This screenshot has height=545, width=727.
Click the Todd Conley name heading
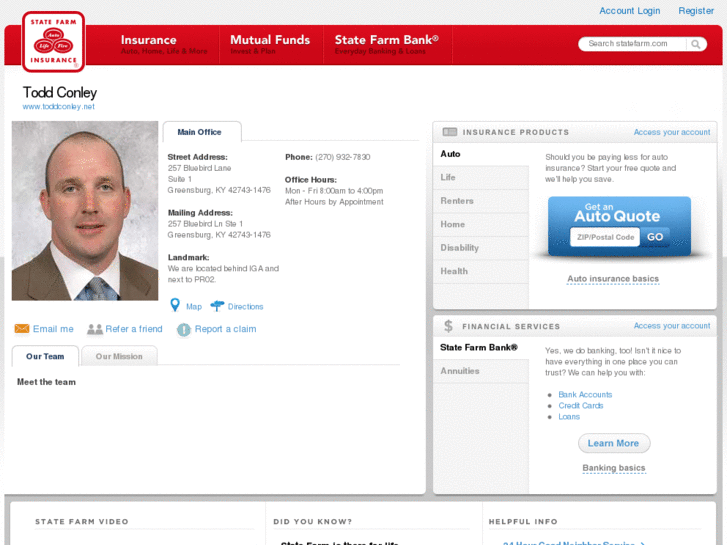pos(60,92)
